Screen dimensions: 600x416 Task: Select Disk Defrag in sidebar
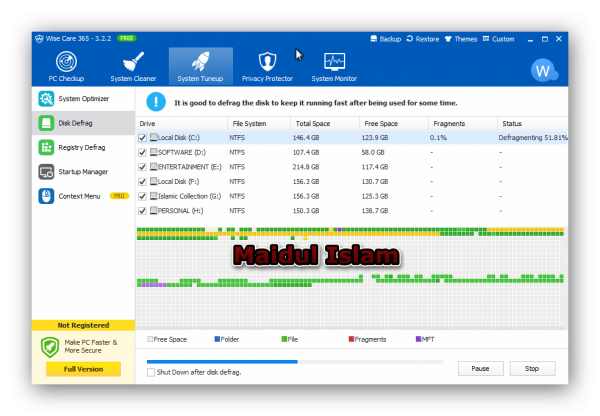[x=83, y=123]
